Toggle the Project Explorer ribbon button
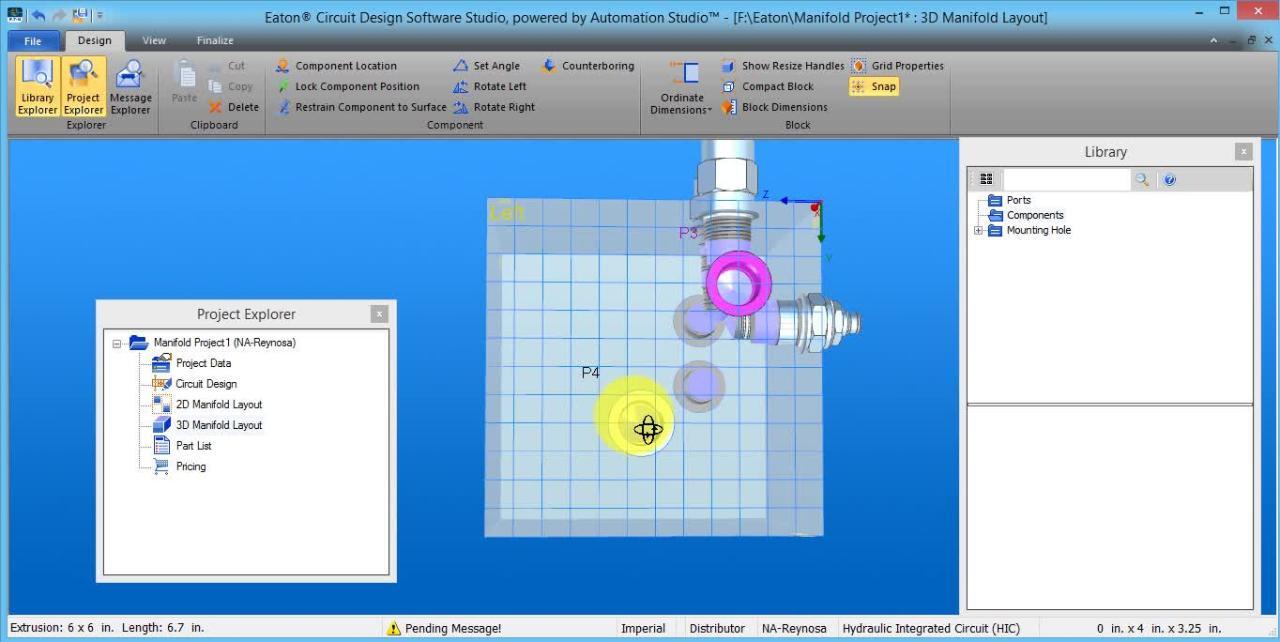 click(83, 87)
